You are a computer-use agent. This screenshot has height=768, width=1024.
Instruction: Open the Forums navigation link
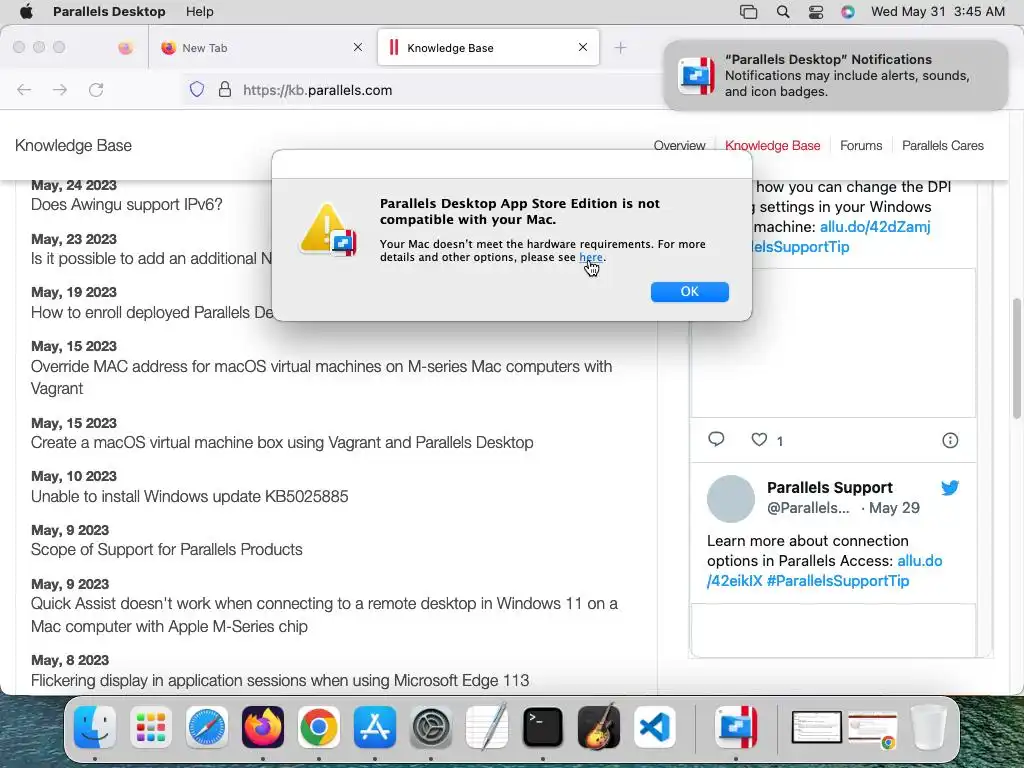pyautogui.click(x=861, y=146)
